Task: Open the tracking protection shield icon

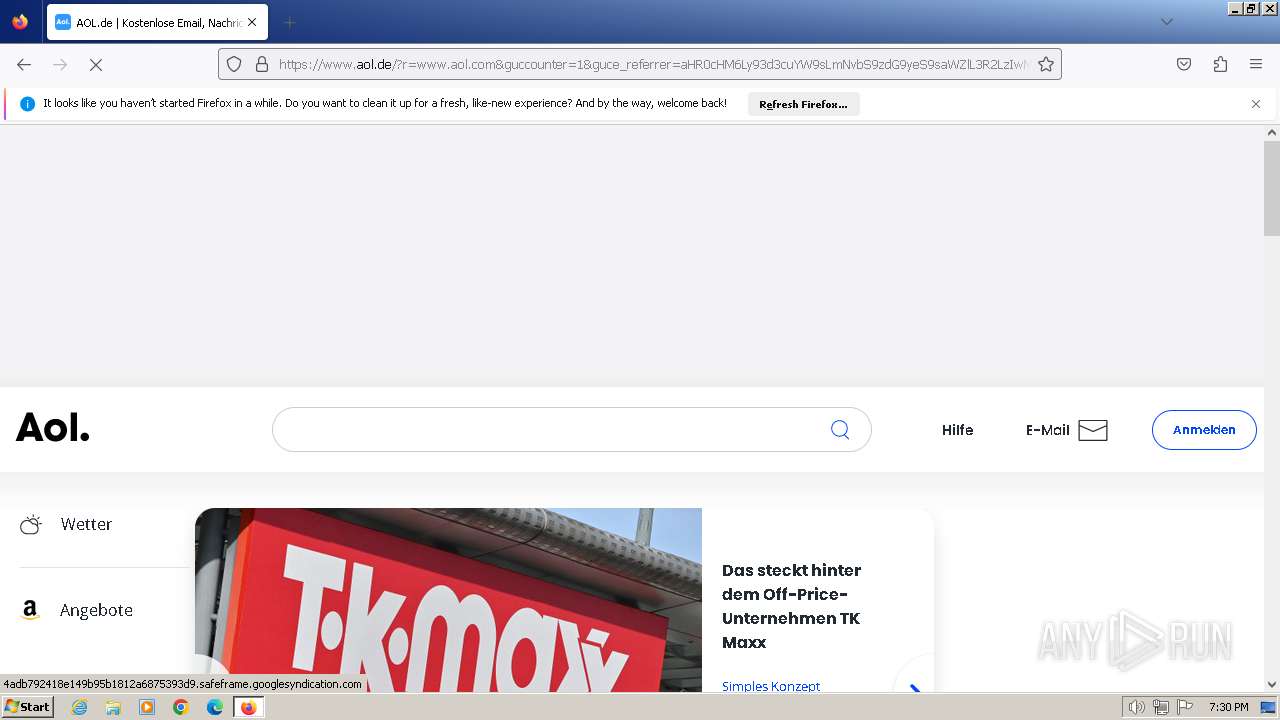Action: (x=234, y=64)
